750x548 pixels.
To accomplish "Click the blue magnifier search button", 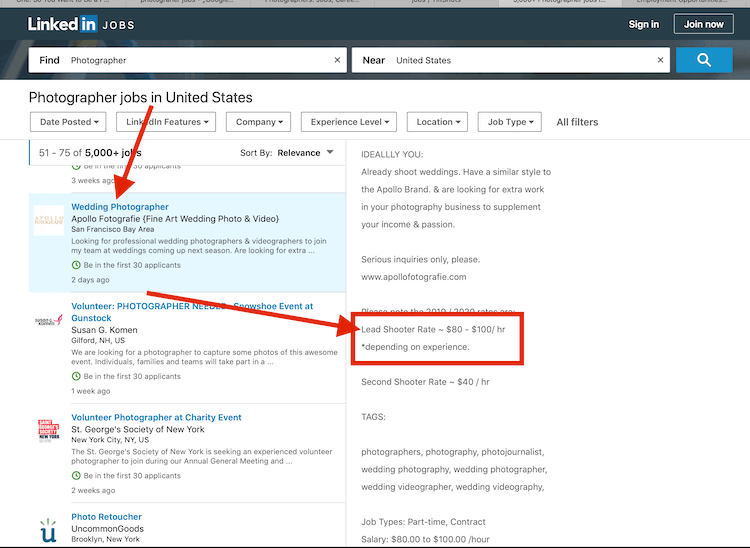I will pyautogui.click(x=704, y=60).
